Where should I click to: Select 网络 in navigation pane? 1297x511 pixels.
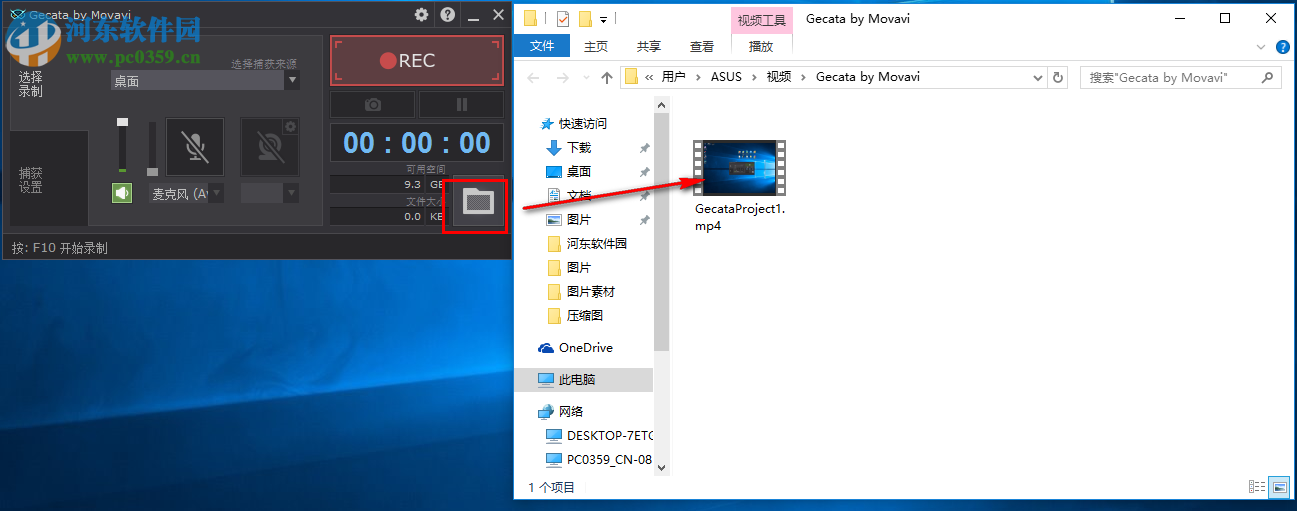point(571,412)
